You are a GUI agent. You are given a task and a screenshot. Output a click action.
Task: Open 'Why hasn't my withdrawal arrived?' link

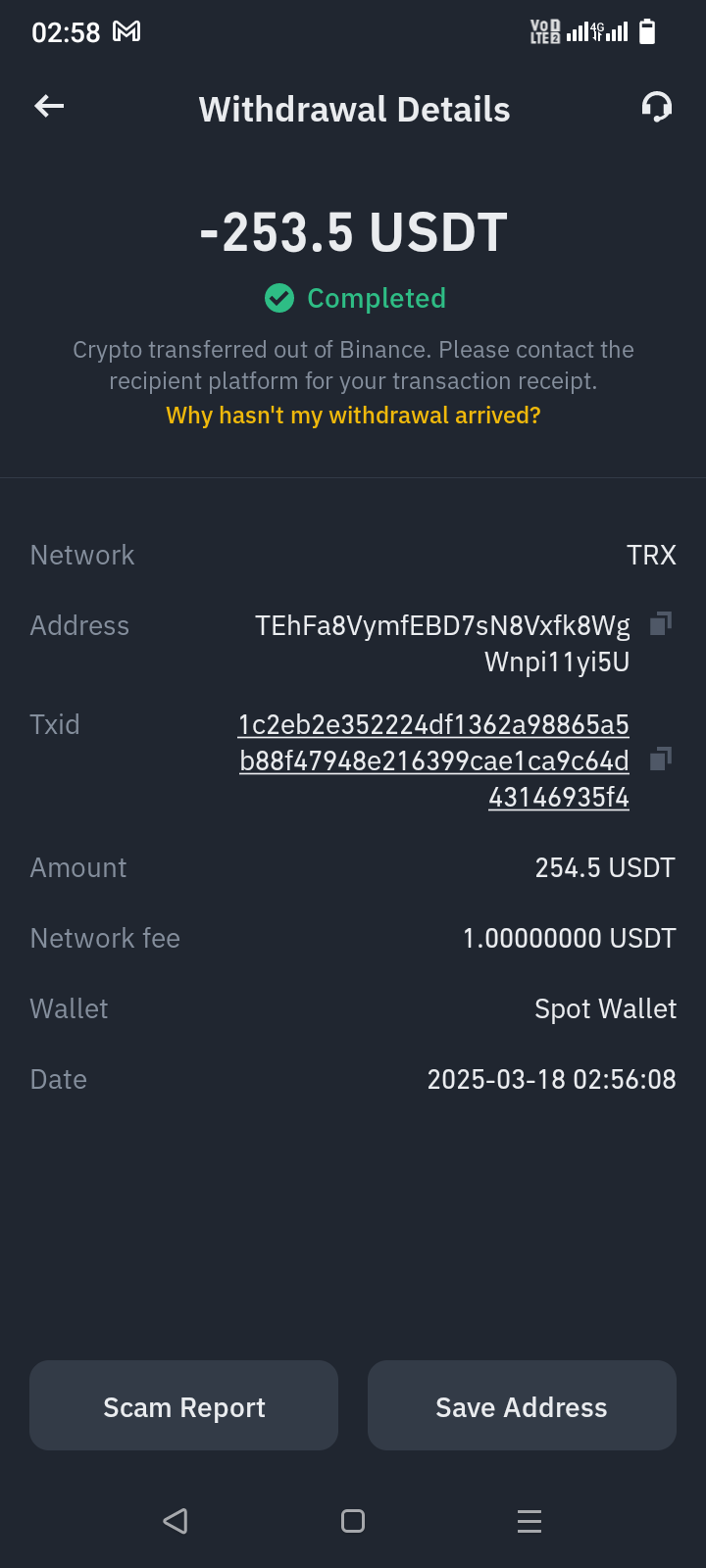(x=353, y=416)
